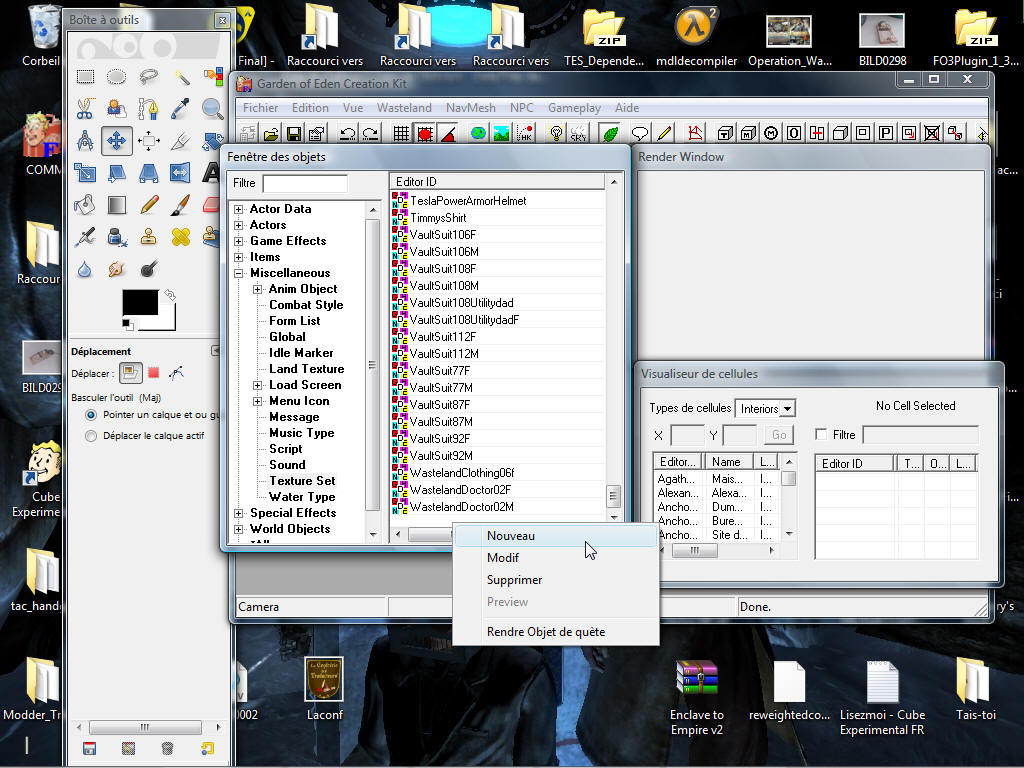The height and width of the screenshot is (768, 1024).
Task: Click the green leaf toolbar icon
Action: click(610, 134)
